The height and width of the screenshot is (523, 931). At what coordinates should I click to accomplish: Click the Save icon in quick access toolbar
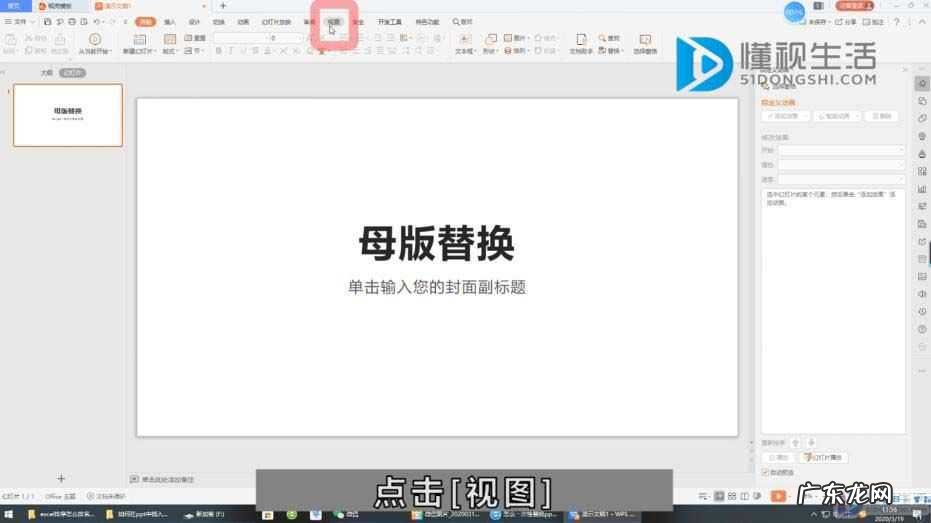48,22
